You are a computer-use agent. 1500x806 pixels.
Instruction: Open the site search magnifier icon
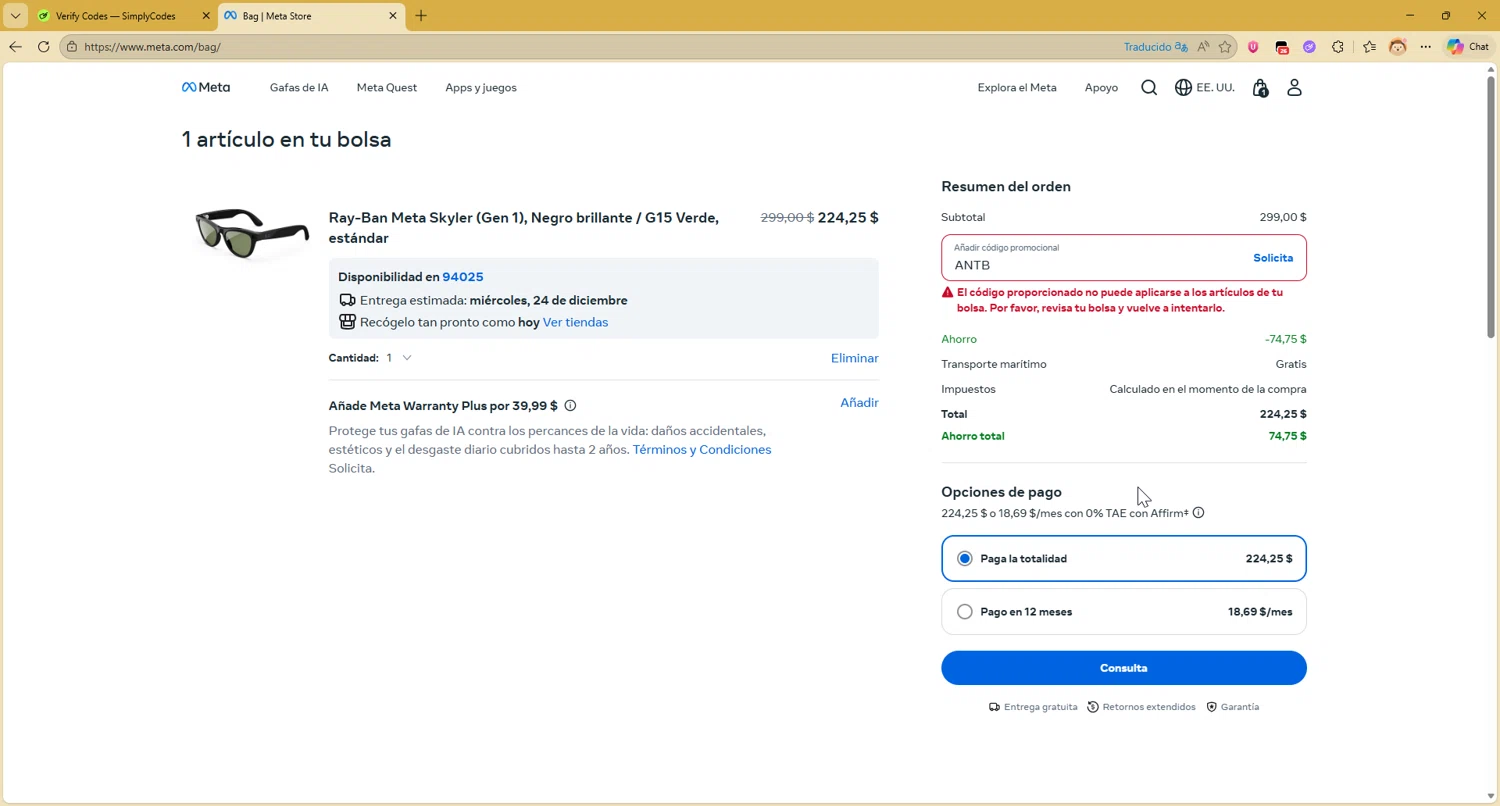pos(1149,88)
